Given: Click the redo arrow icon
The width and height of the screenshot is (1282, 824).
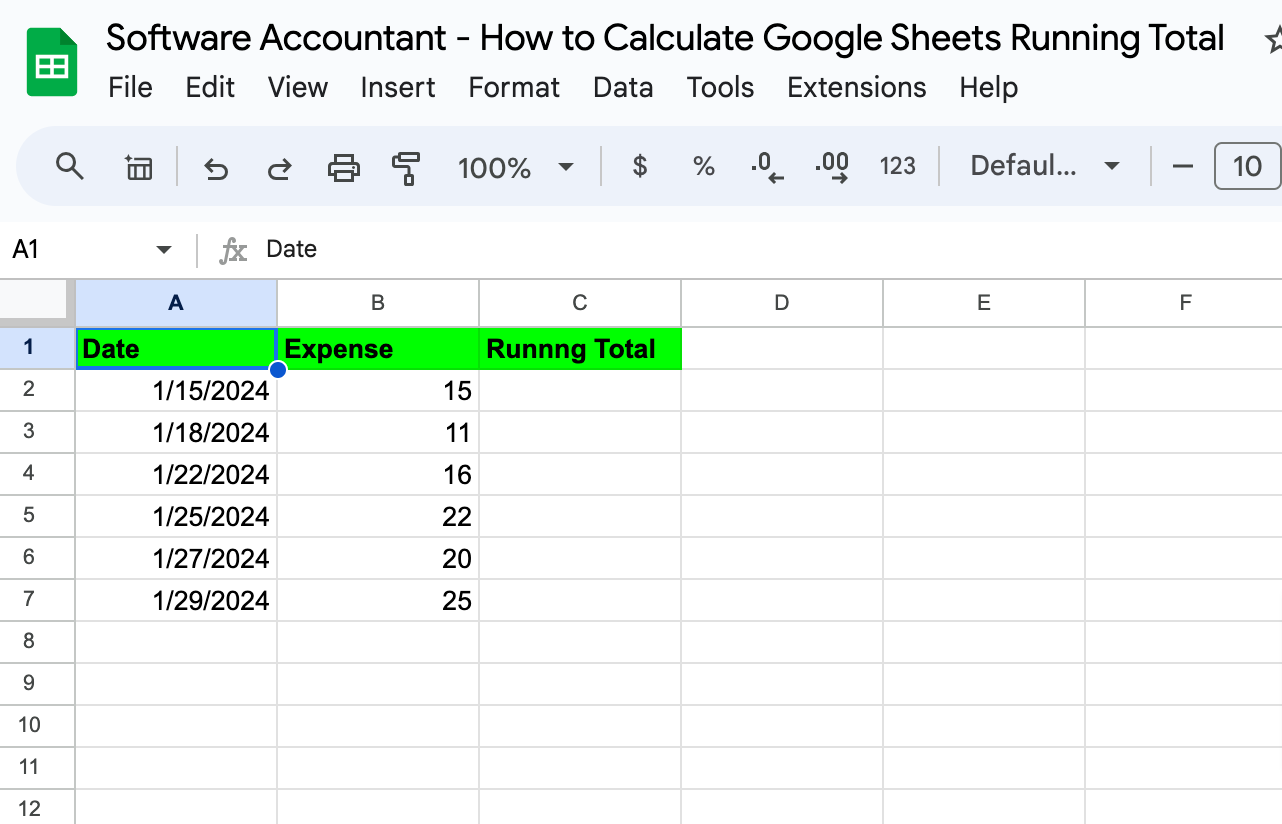Looking at the screenshot, I should (280, 167).
